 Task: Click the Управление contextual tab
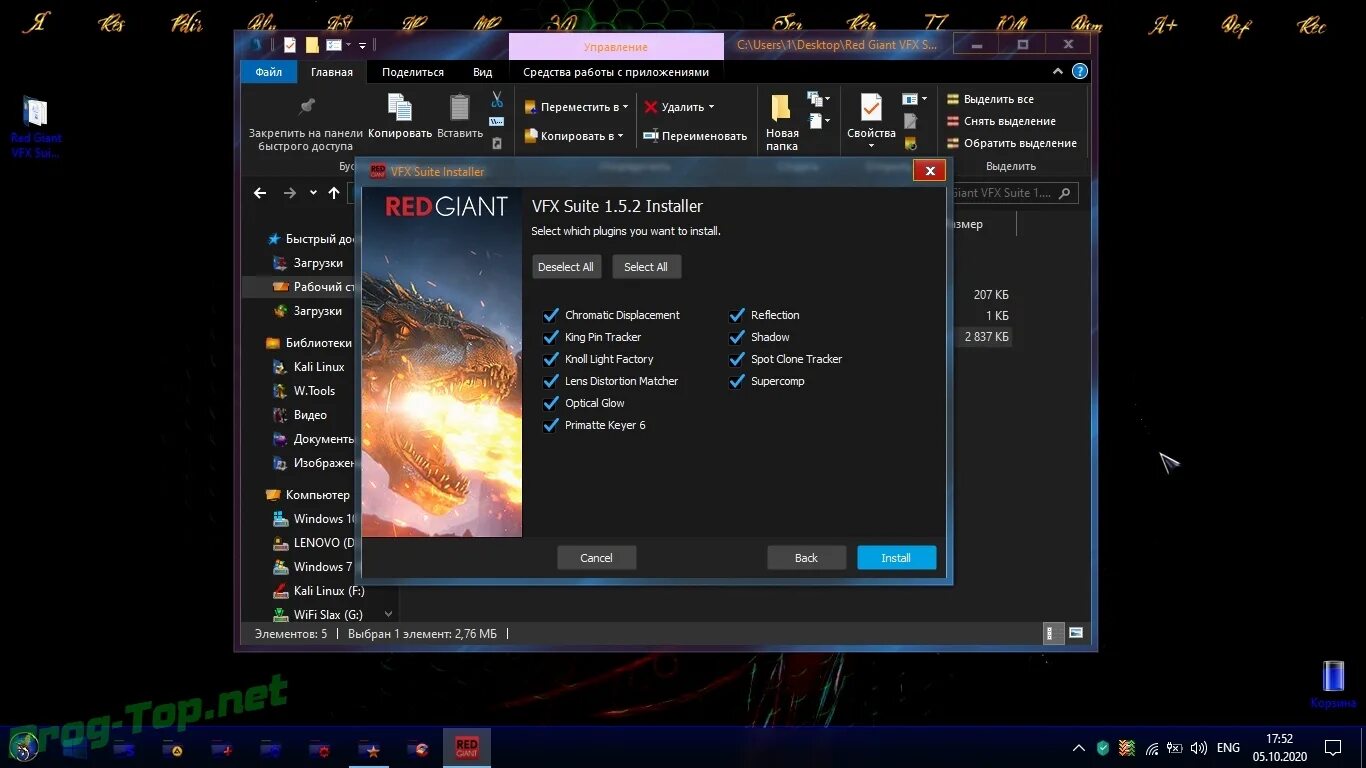point(616,47)
